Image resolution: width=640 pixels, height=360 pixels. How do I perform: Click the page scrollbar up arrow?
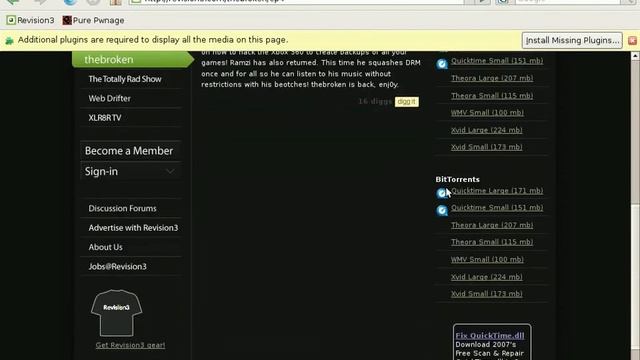[635, 56]
